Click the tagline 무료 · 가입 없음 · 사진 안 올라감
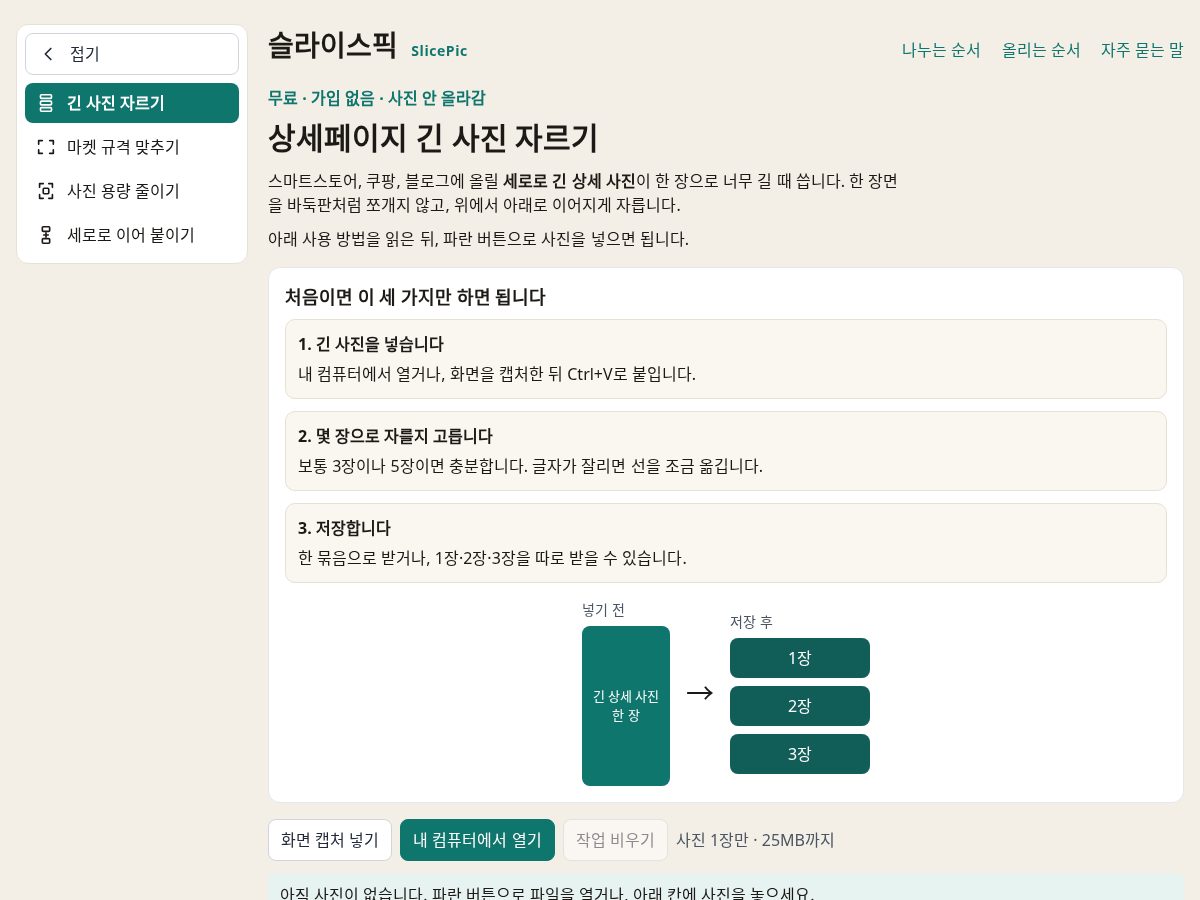This screenshot has width=1200, height=900. click(377, 98)
